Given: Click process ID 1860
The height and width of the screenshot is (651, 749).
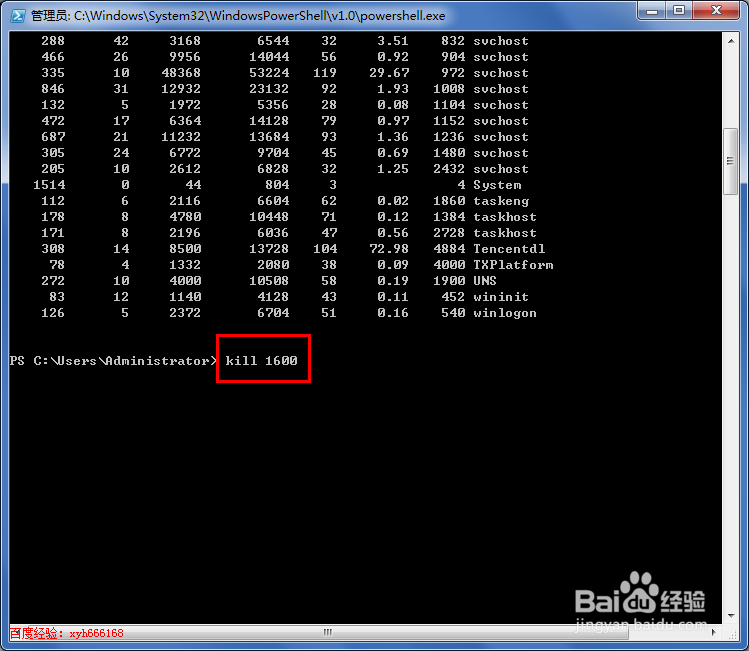Looking at the screenshot, I should coord(449,201).
